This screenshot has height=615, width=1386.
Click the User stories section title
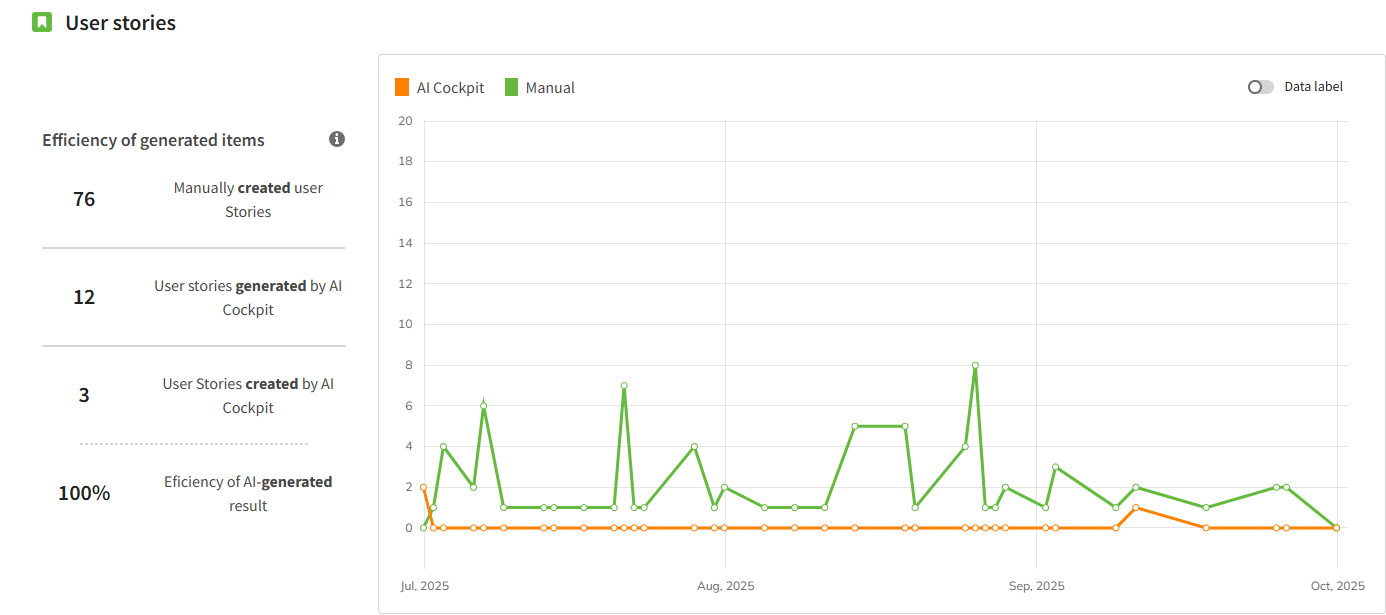120,23
